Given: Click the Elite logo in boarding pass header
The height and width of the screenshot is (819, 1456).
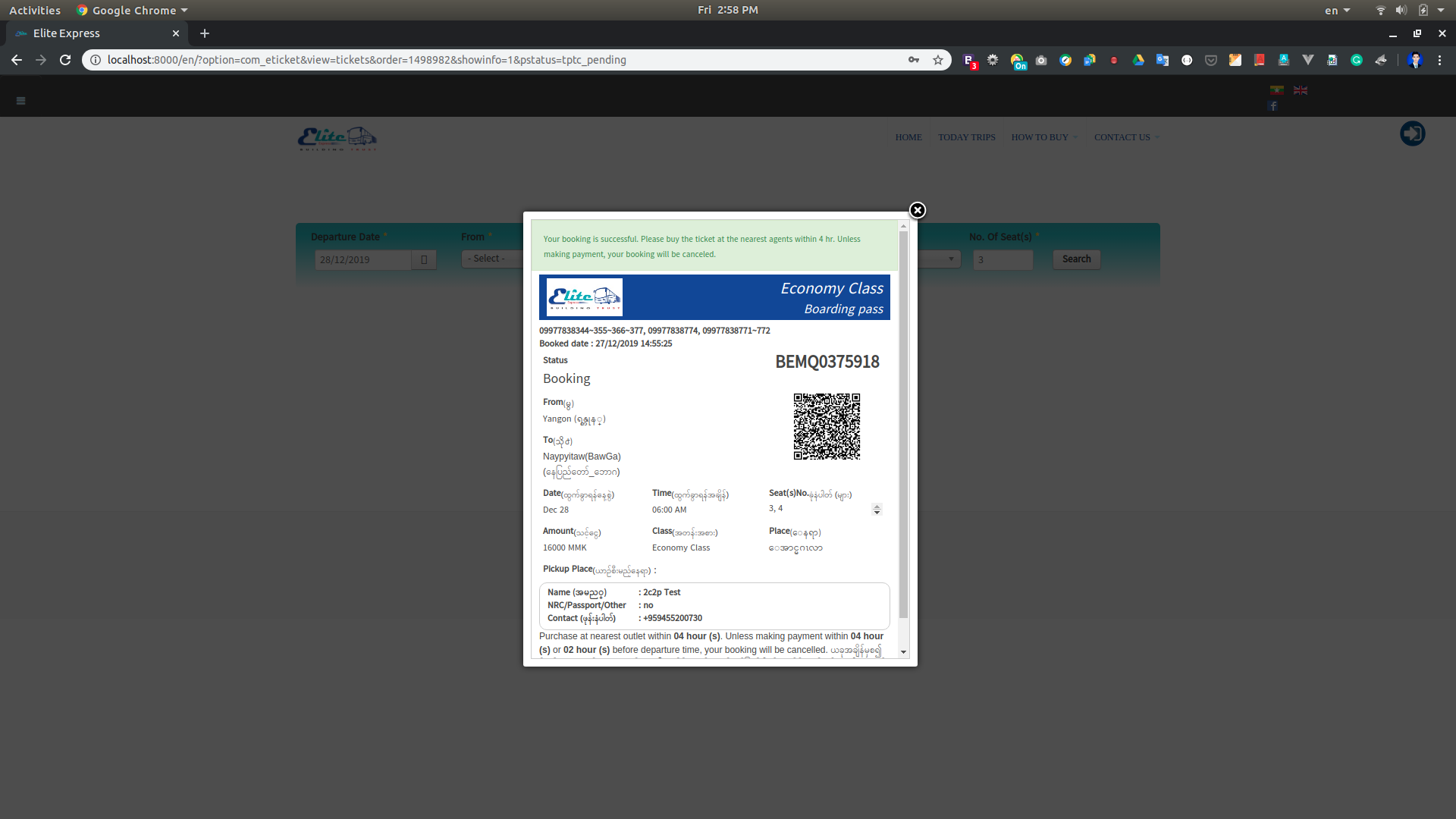Looking at the screenshot, I should pyautogui.click(x=584, y=297).
